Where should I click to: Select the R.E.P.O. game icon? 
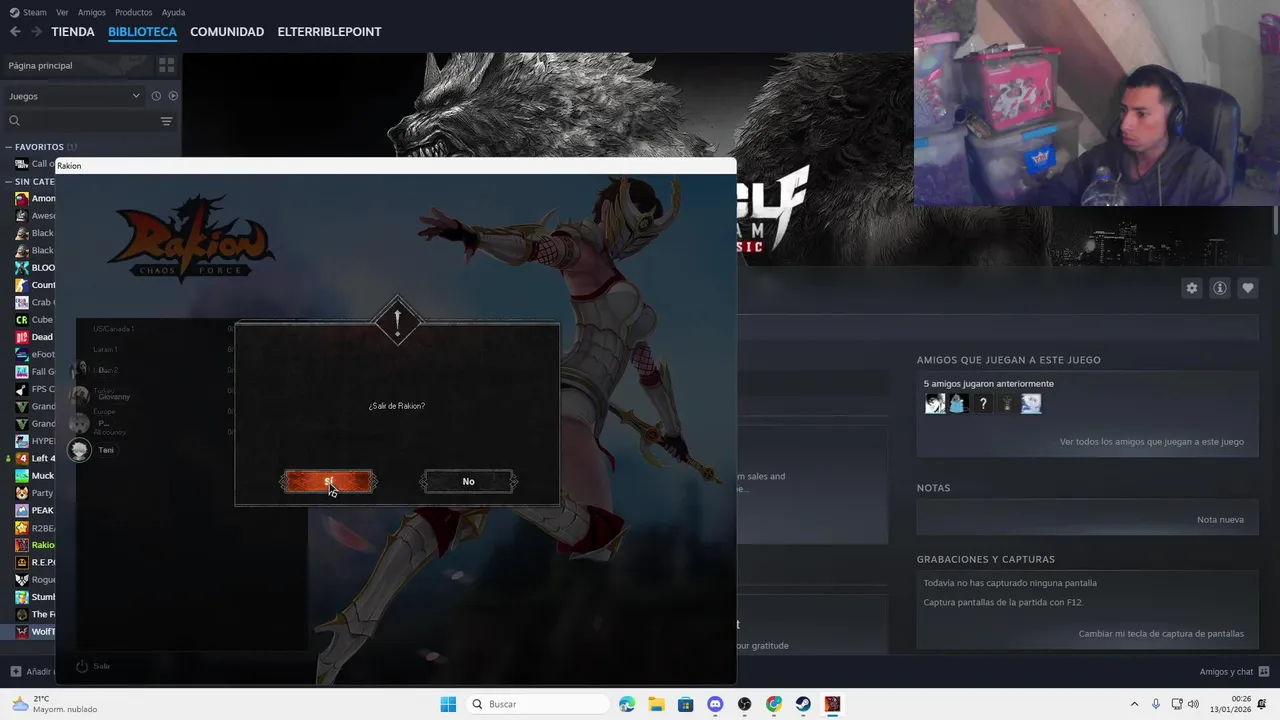click(22, 562)
